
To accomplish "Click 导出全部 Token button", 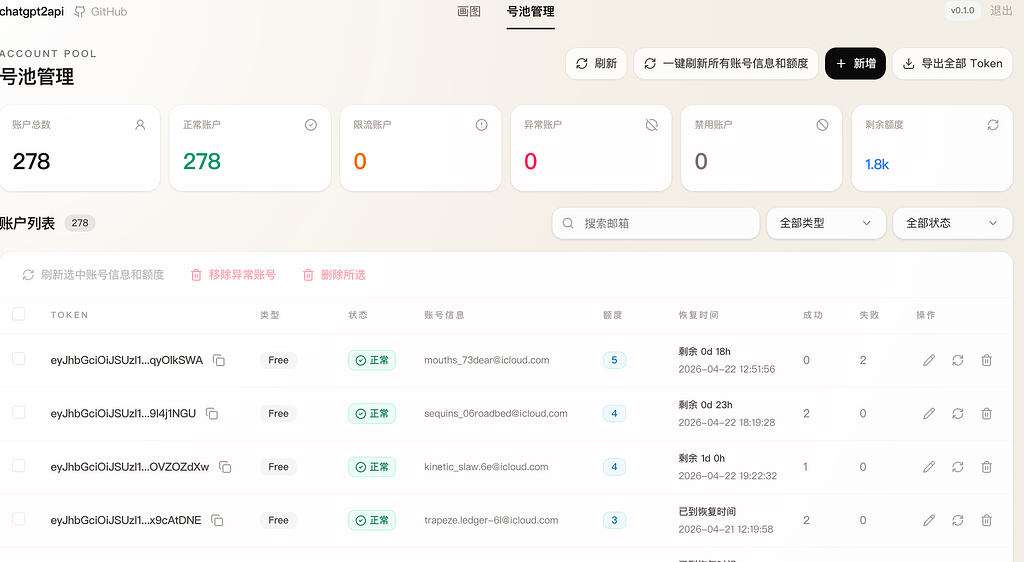I will pyautogui.click(x=952, y=63).
